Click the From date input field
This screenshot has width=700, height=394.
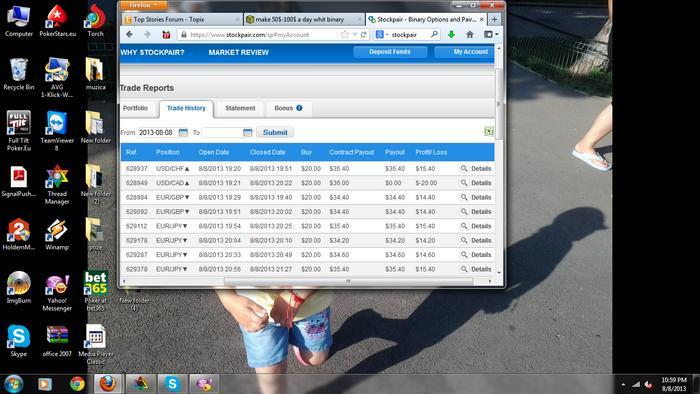(x=157, y=133)
